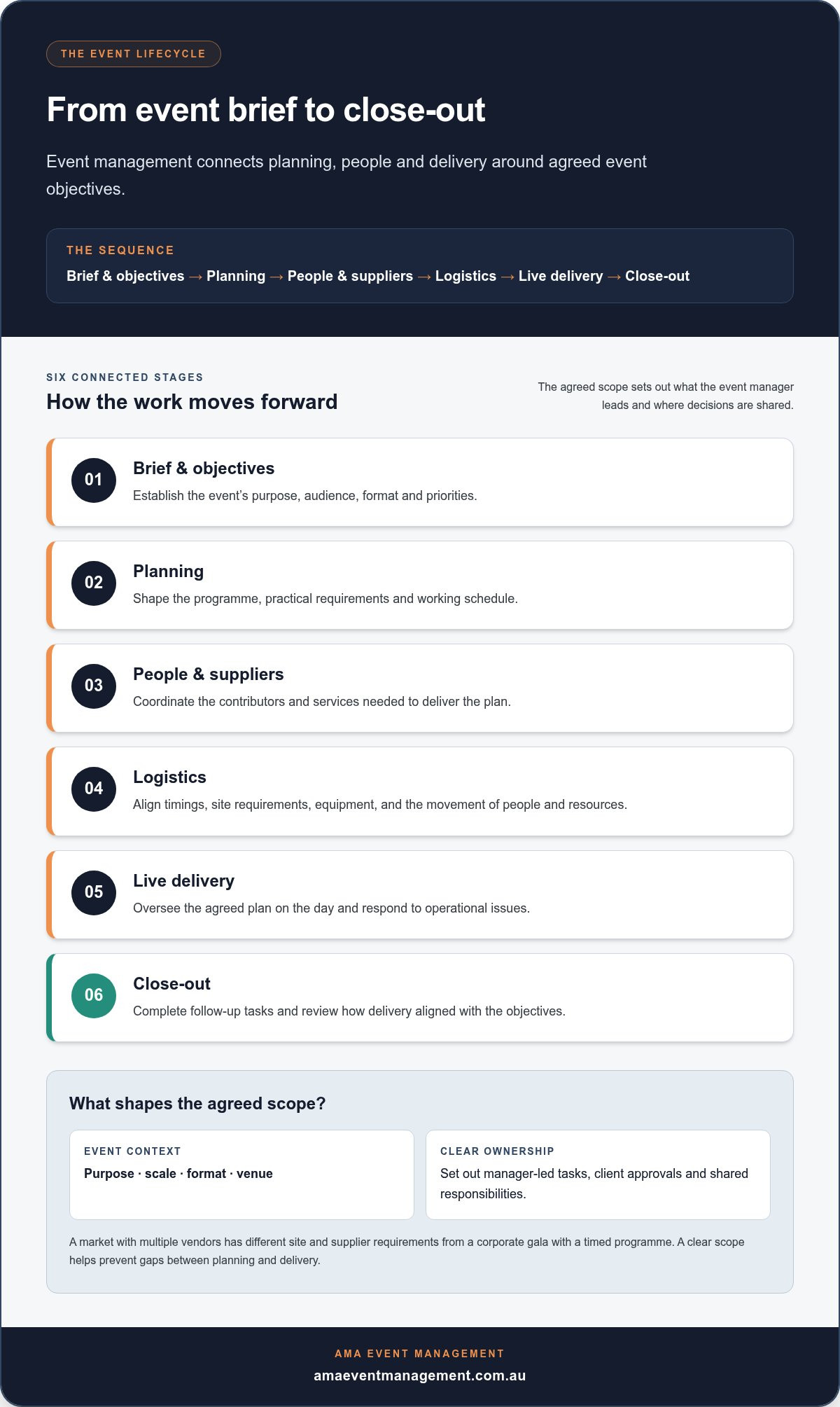
Task: Click the EVENT CONTEXT card
Action: [241, 1174]
